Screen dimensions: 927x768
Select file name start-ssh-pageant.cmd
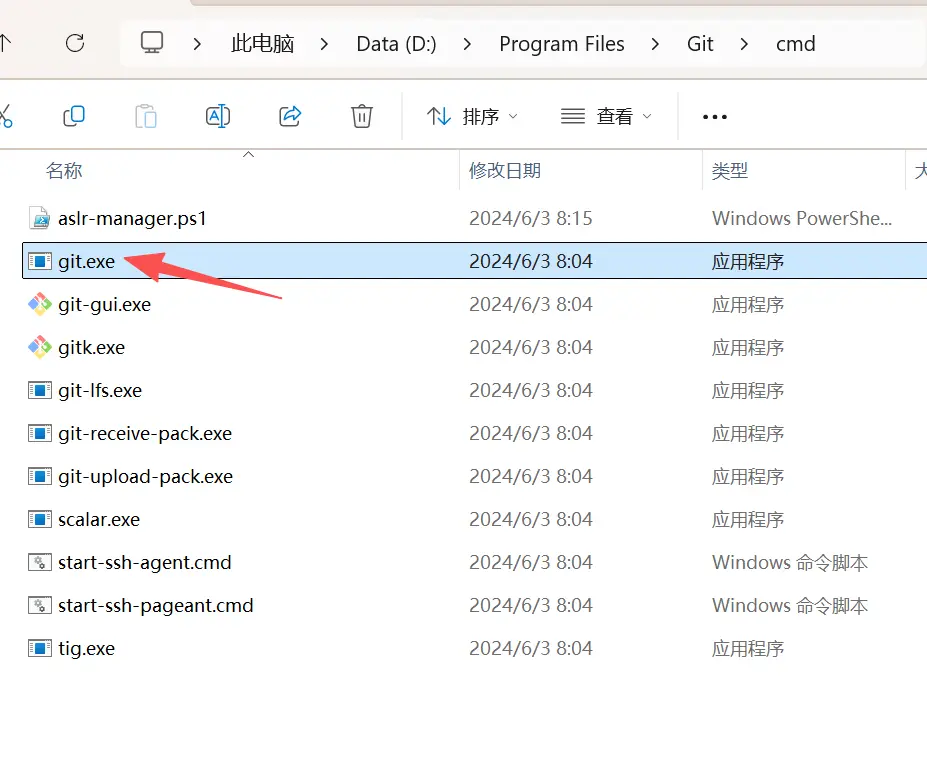click(x=155, y=605)
